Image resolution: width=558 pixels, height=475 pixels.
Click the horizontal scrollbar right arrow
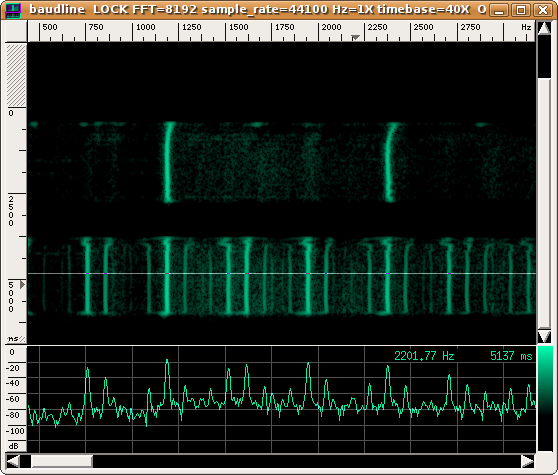(528, 461)
